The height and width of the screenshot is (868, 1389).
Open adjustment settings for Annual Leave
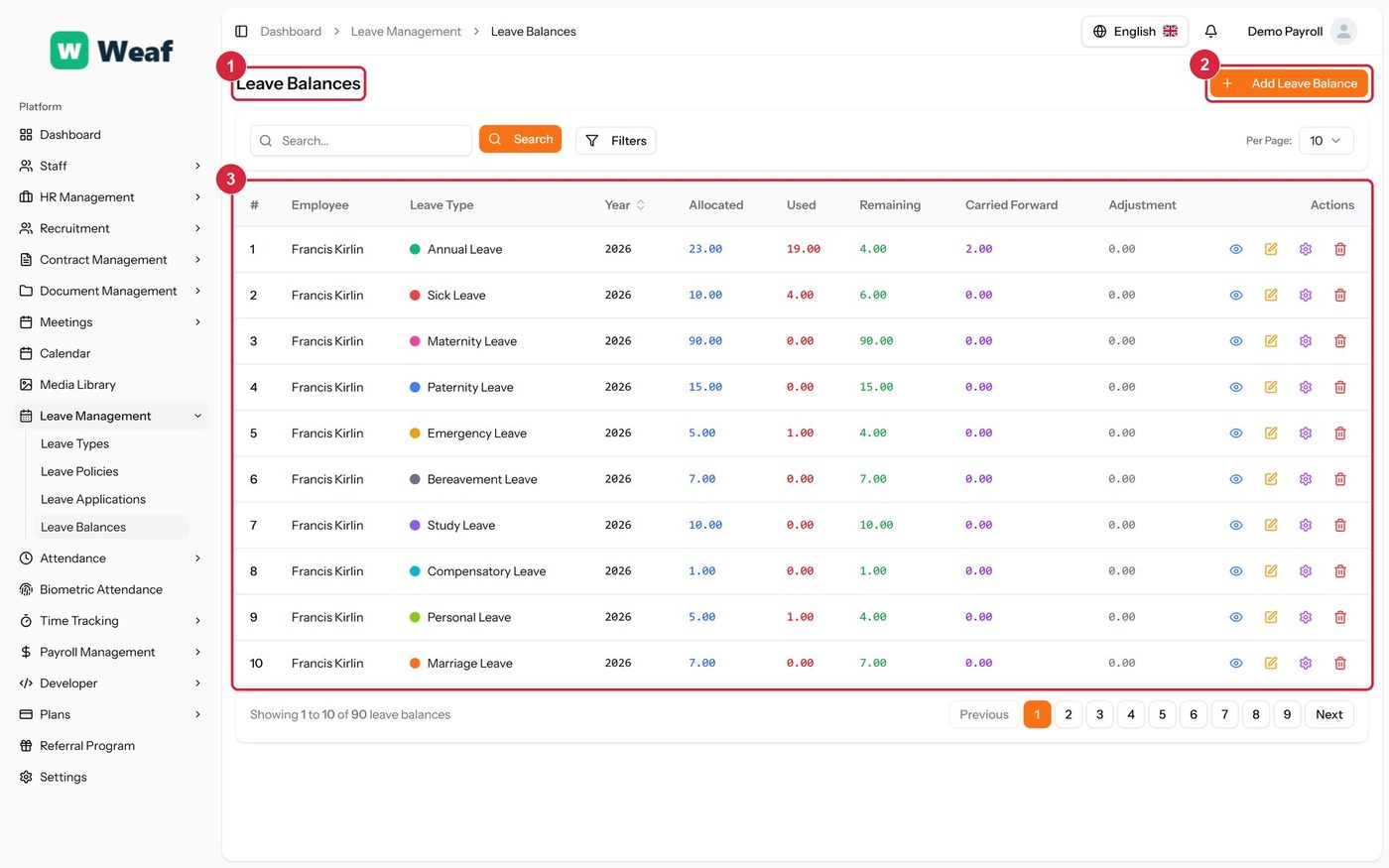click(1306, 249)
